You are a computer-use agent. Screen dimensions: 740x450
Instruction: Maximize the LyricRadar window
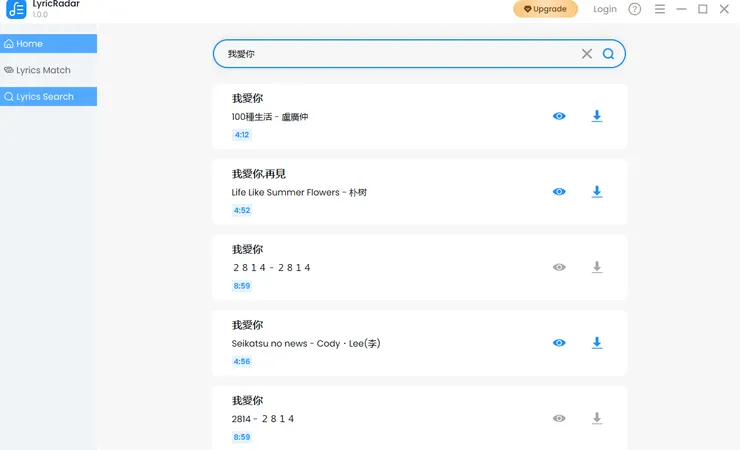point(703,9)
